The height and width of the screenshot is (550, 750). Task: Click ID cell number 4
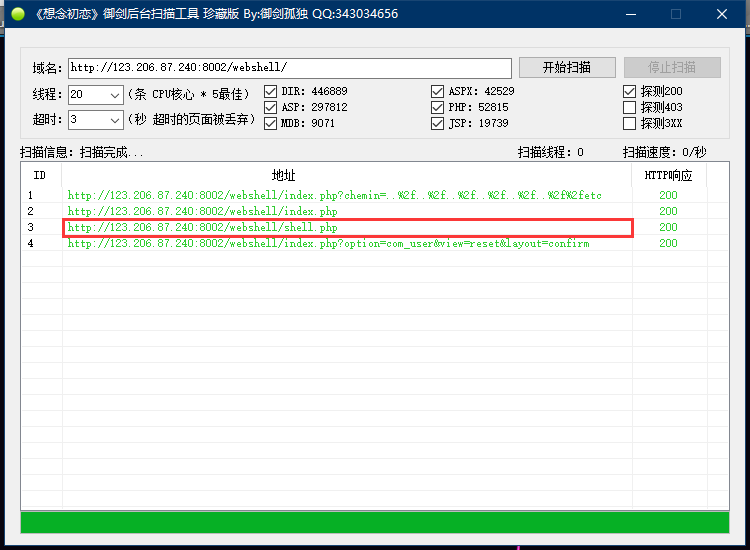click(x=31, y=243)
